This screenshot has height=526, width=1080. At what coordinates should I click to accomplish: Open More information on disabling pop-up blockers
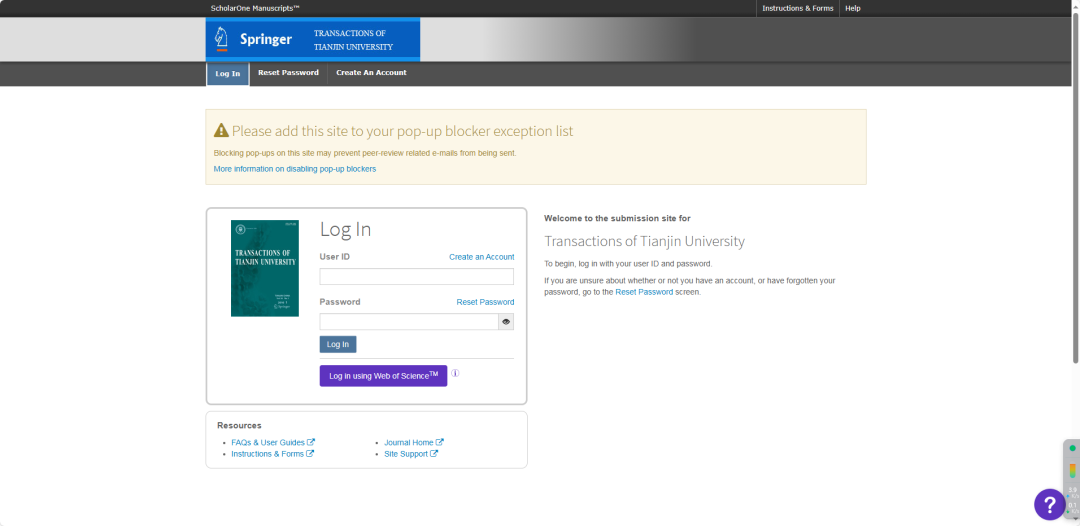click(x=295, y=169)
